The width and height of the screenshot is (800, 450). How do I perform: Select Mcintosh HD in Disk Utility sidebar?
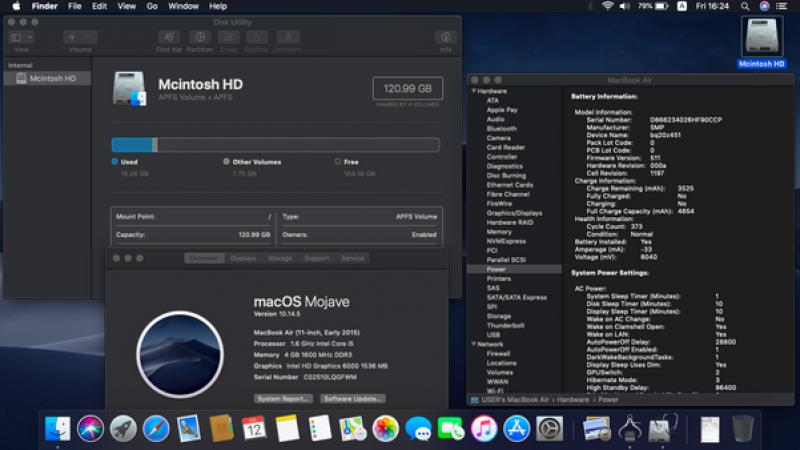[47, 79]
